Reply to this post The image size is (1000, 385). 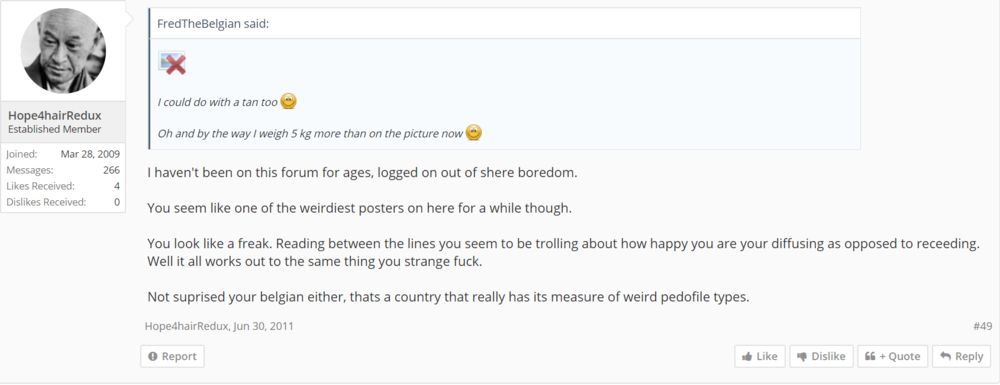(x=962, y=356)
